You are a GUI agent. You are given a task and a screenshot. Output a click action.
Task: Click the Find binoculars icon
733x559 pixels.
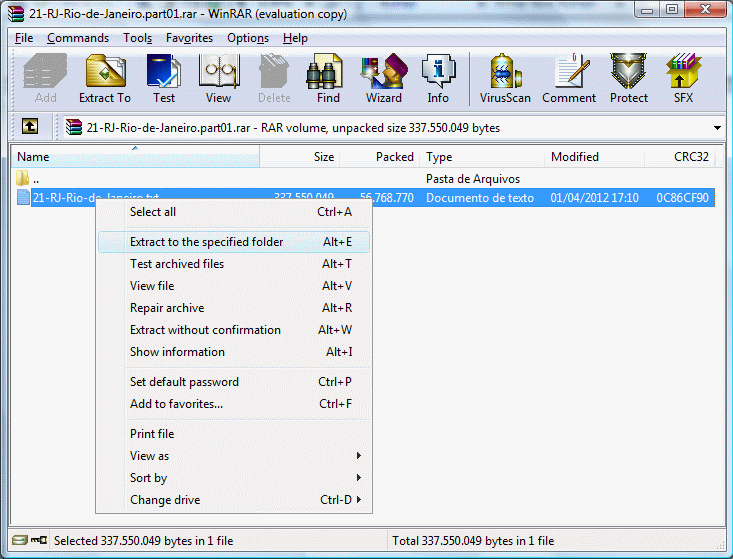point(328,79)
